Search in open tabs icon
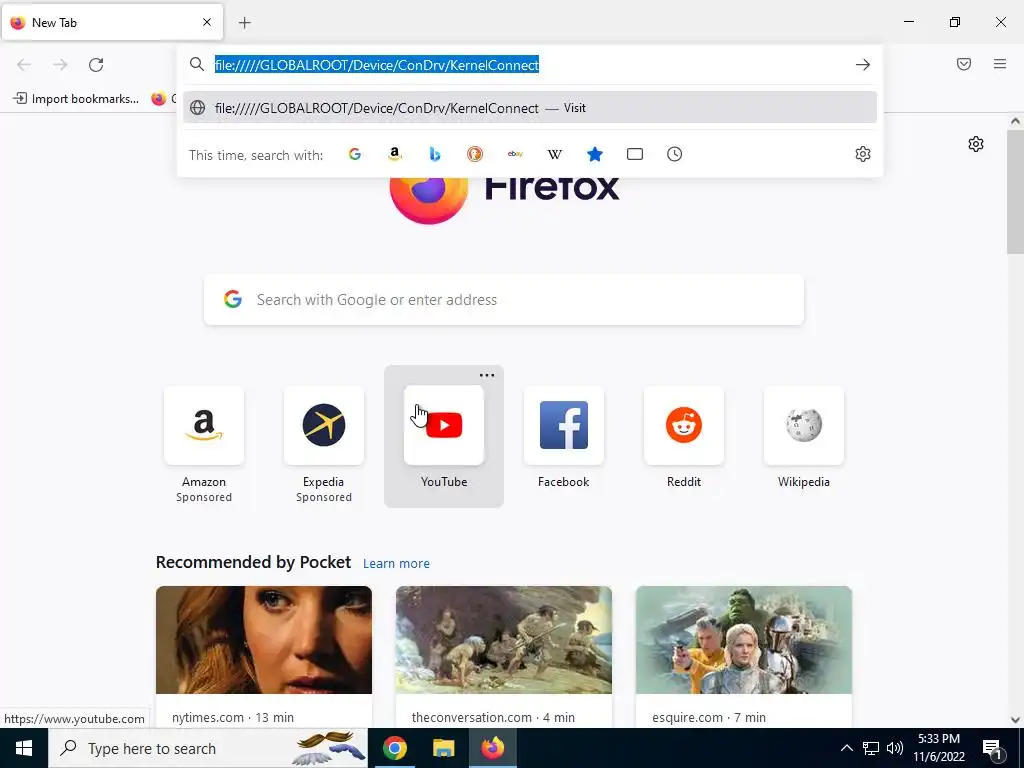The image size is (1024, 768). [635, 154]
